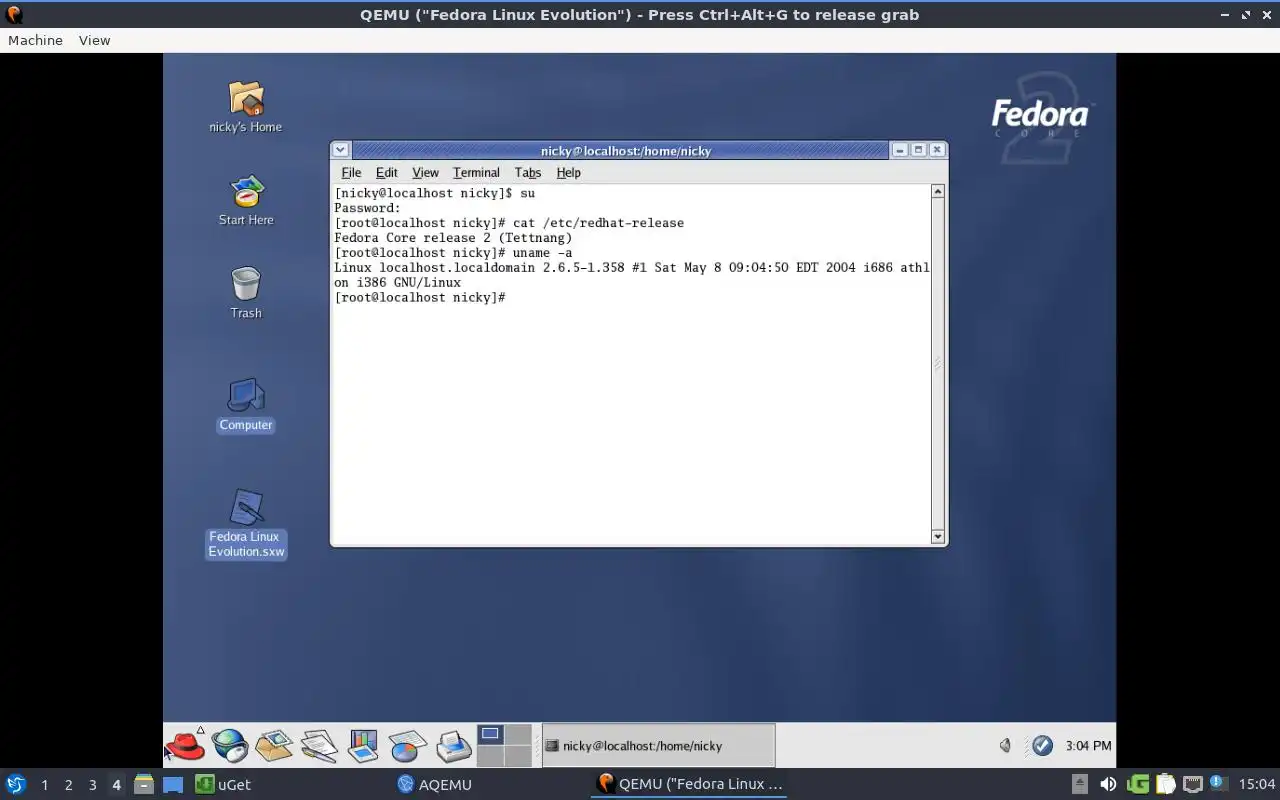Open the terminal View menu

(425, 172)
